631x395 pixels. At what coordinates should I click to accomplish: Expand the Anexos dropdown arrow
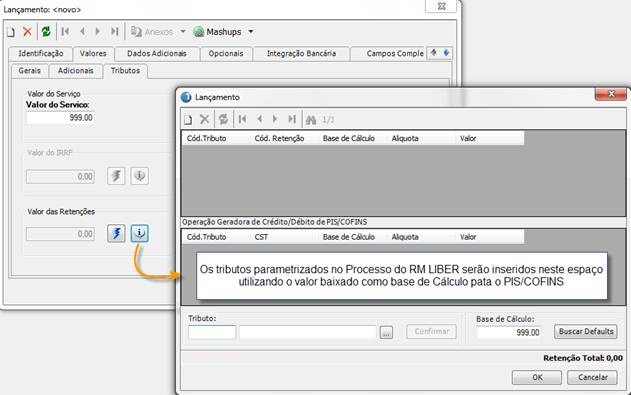[x=183, y=31]
